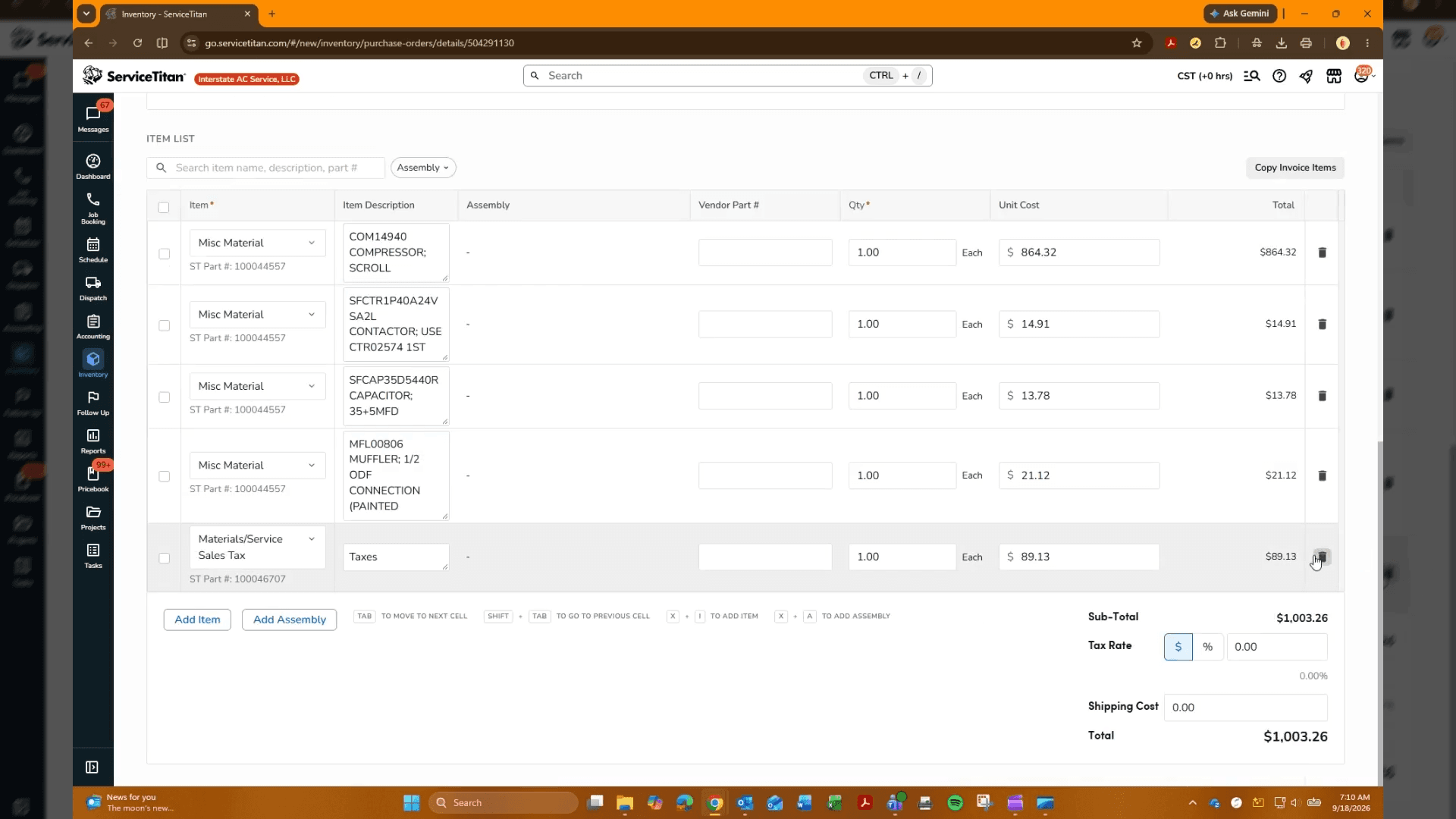Bookmark this page with star icon

[1137, 43]
